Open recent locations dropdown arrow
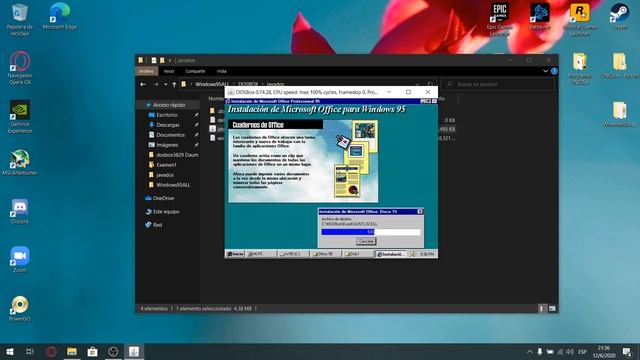 [165, 84]
